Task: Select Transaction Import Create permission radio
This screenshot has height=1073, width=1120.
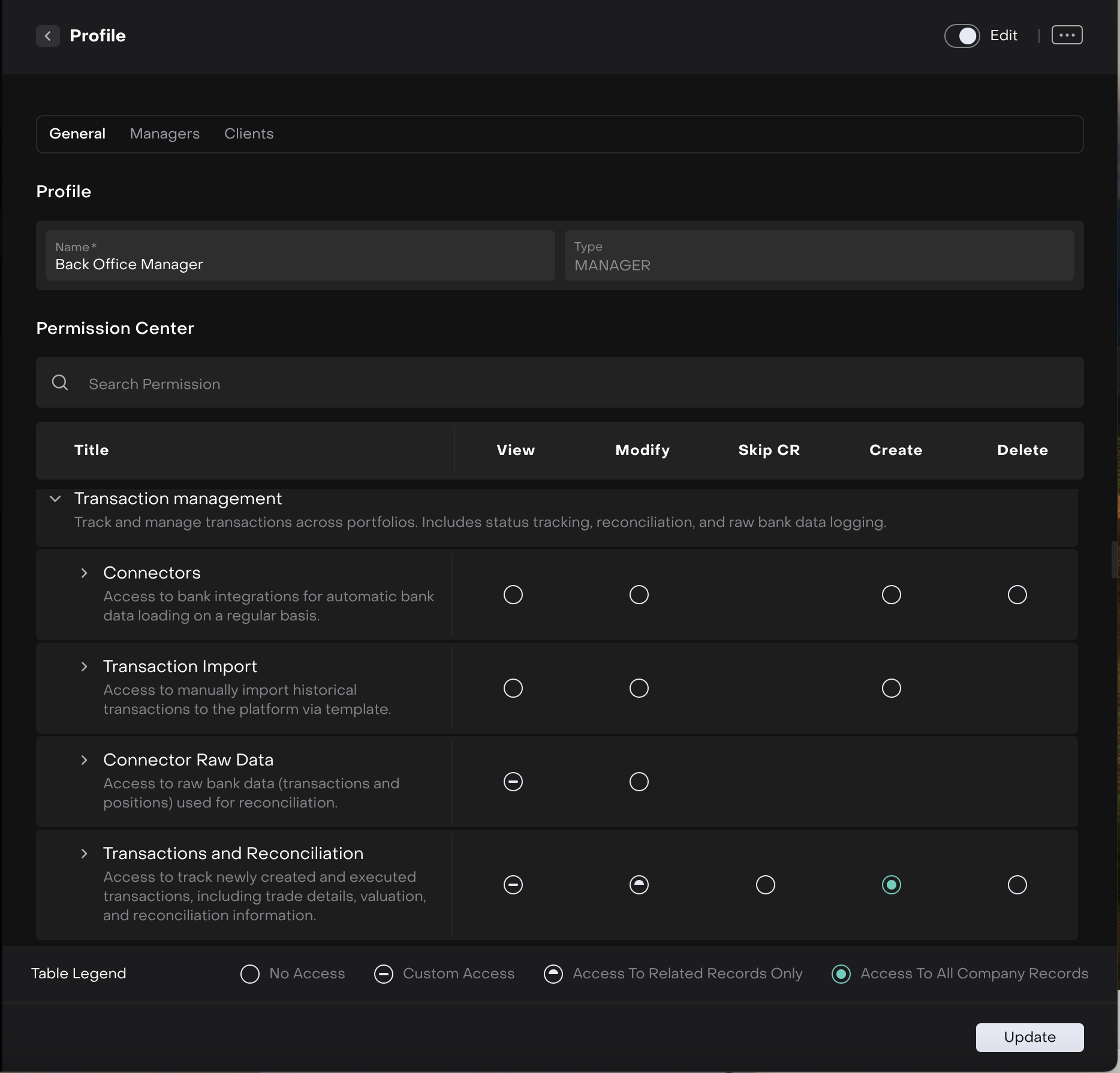Action: [x=891, y=688]
